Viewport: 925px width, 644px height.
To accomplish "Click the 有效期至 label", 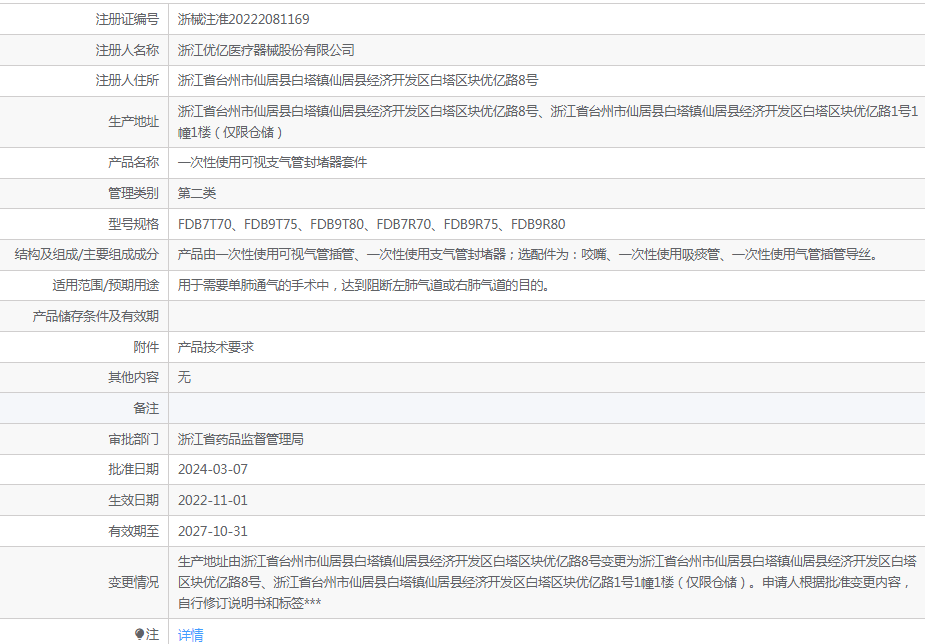I will pyautogui.click(x=133, y=531).
